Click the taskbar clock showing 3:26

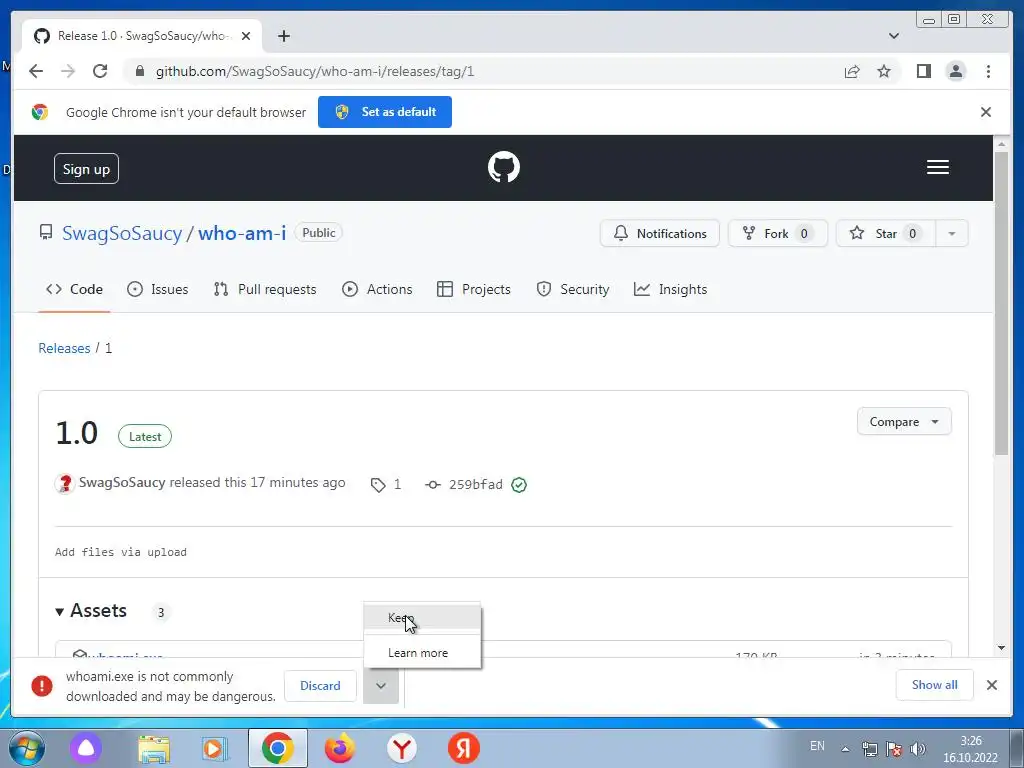970,749
